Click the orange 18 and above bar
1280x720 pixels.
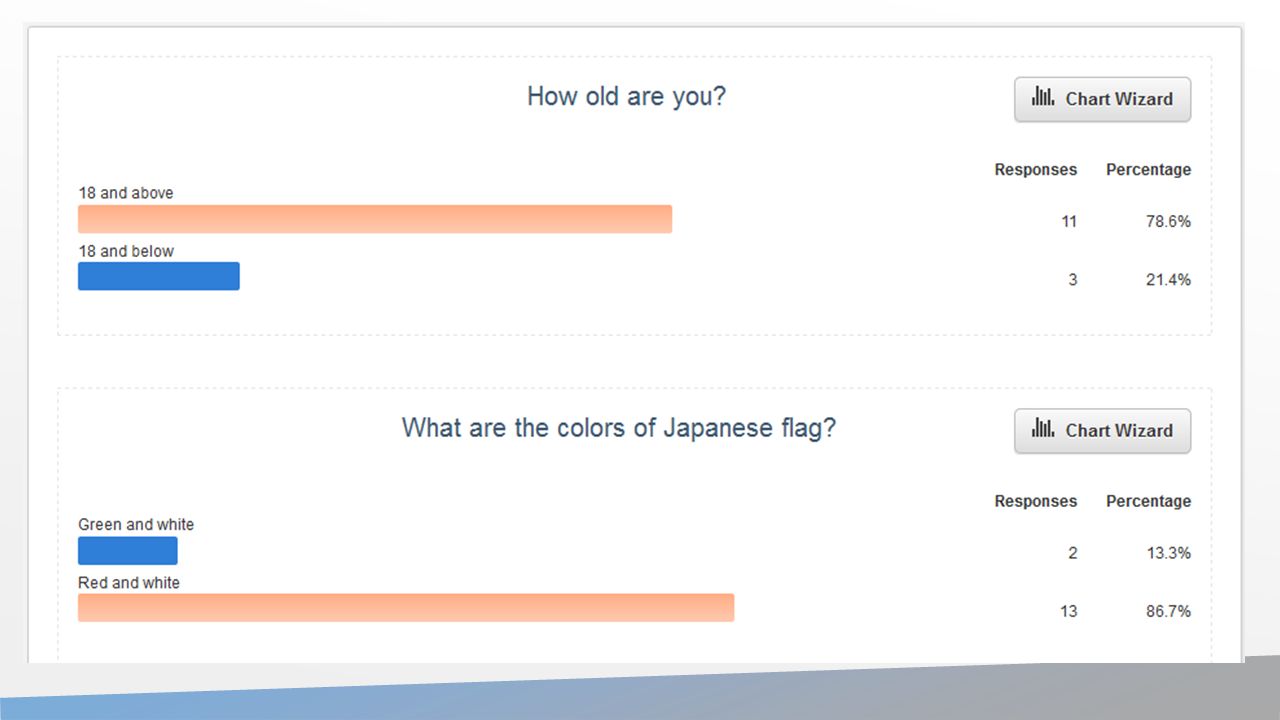point(375,219)
